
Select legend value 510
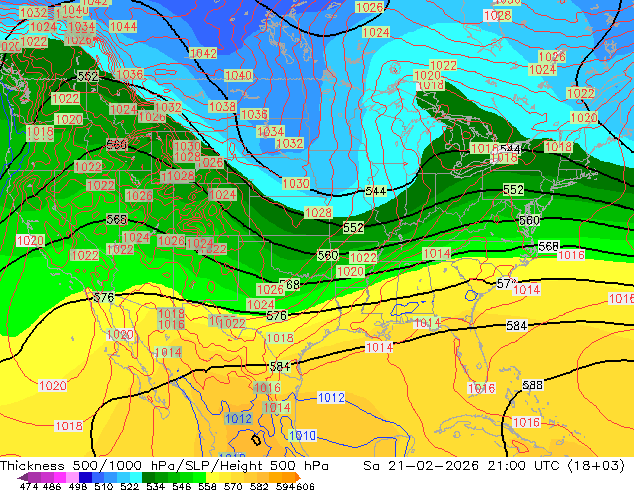click(104, 486)
